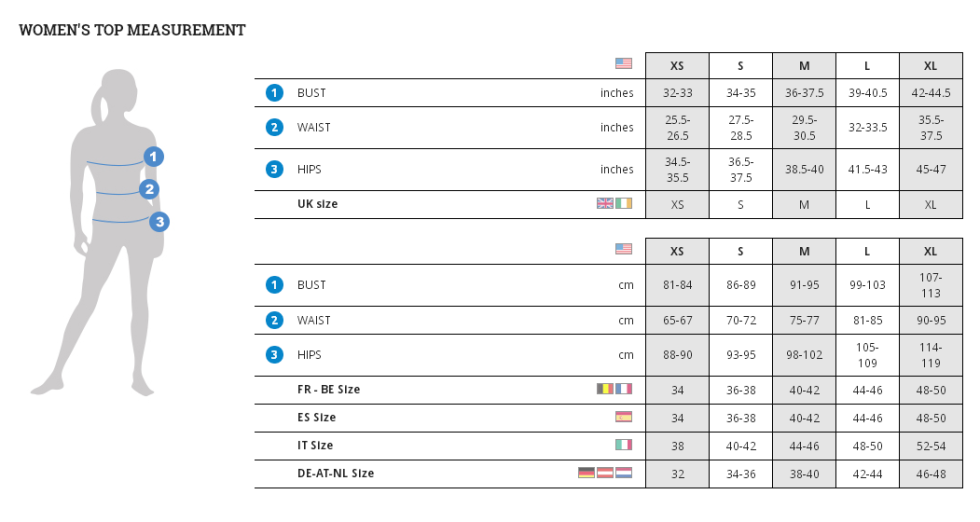Click the Belgium flag in the FR - BE row
The width and height of the screenshot is (980, 522).
coord(605,388)
